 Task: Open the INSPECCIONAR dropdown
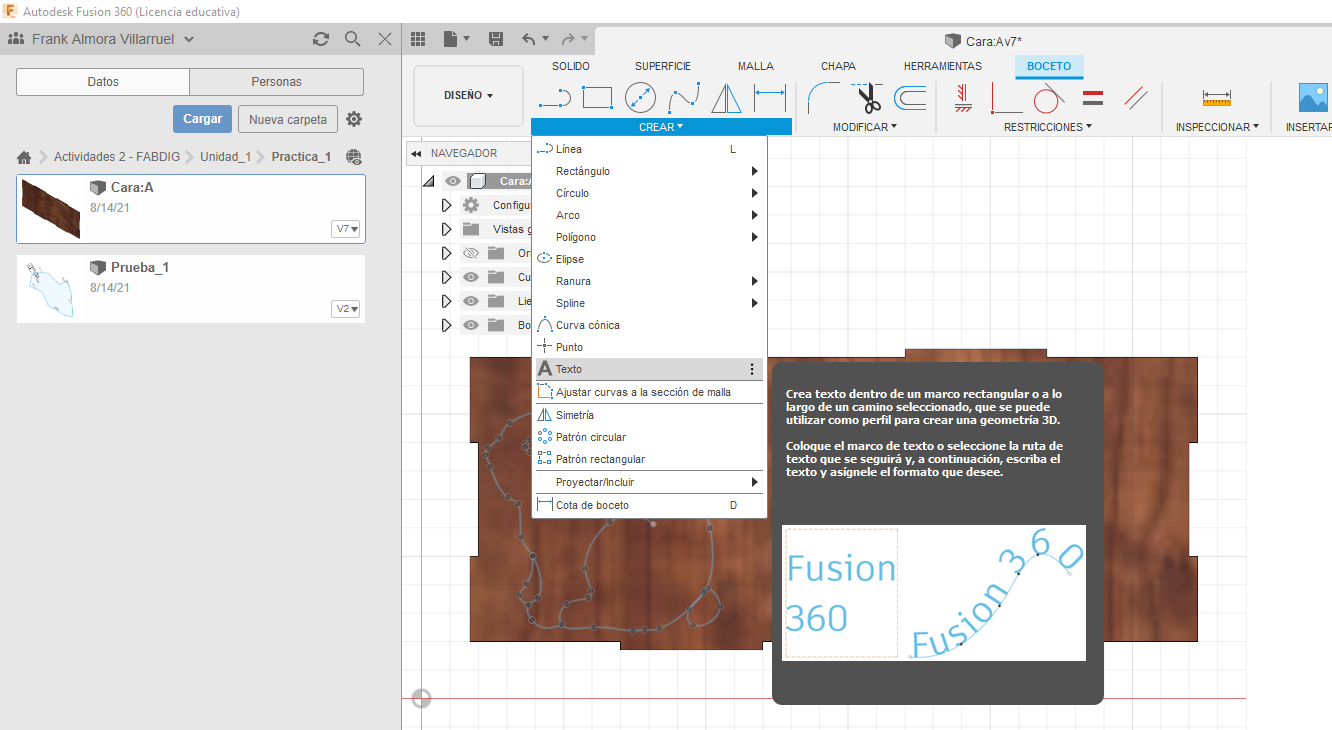[x=1217, y=127]
